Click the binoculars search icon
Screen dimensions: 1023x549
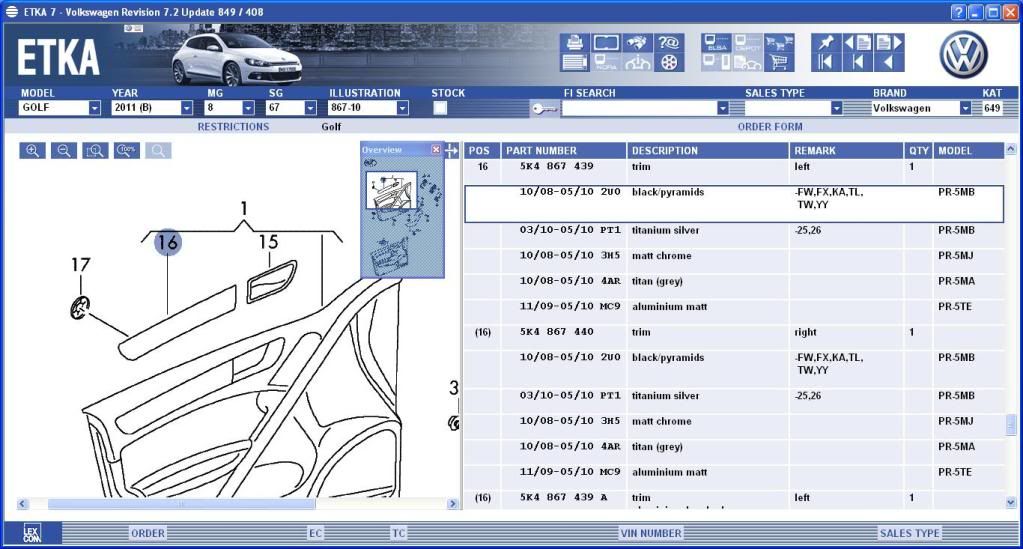pos(637,43)
